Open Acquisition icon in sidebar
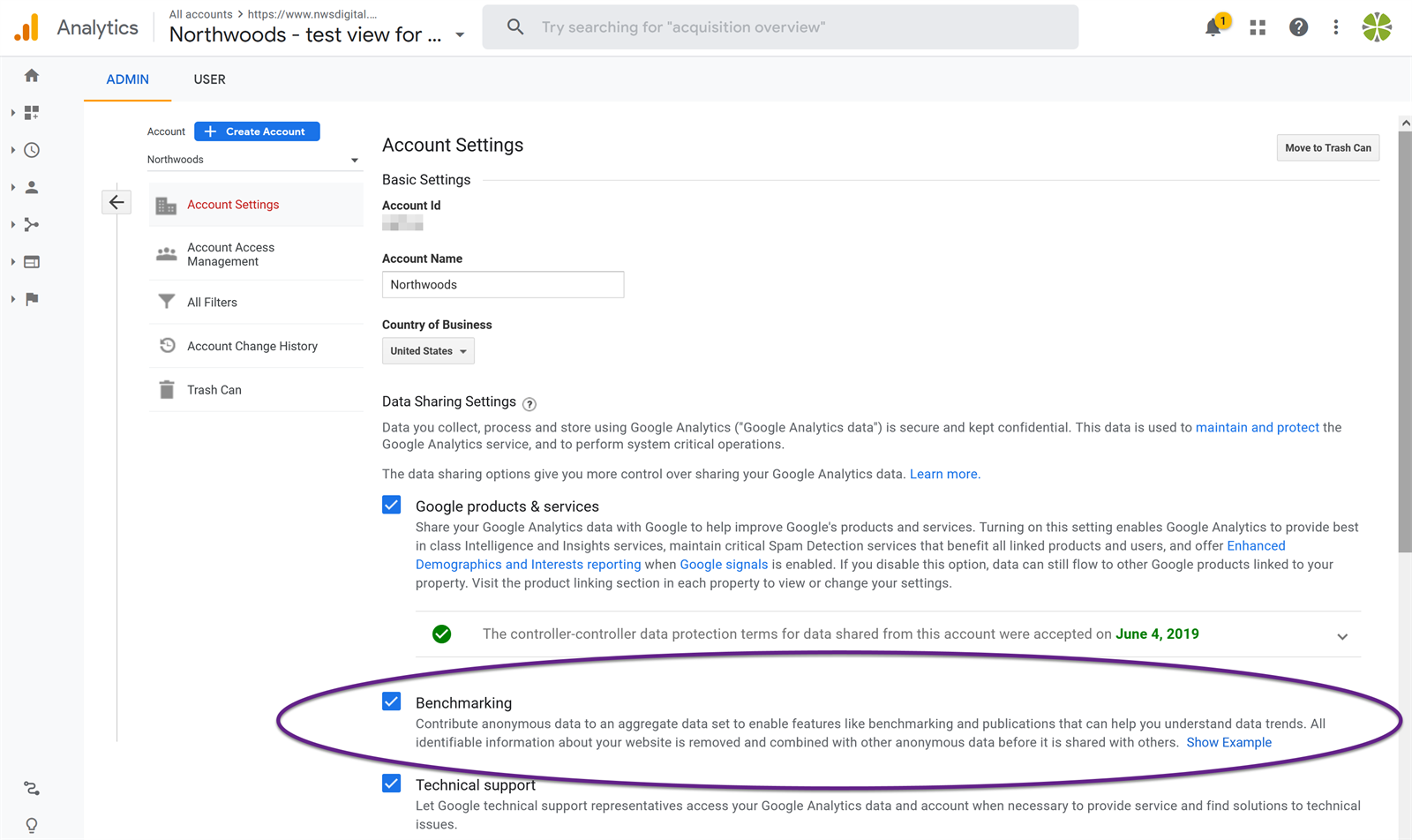The height and width of the screenshot is (840, 1412). click(x=32, y=224)
